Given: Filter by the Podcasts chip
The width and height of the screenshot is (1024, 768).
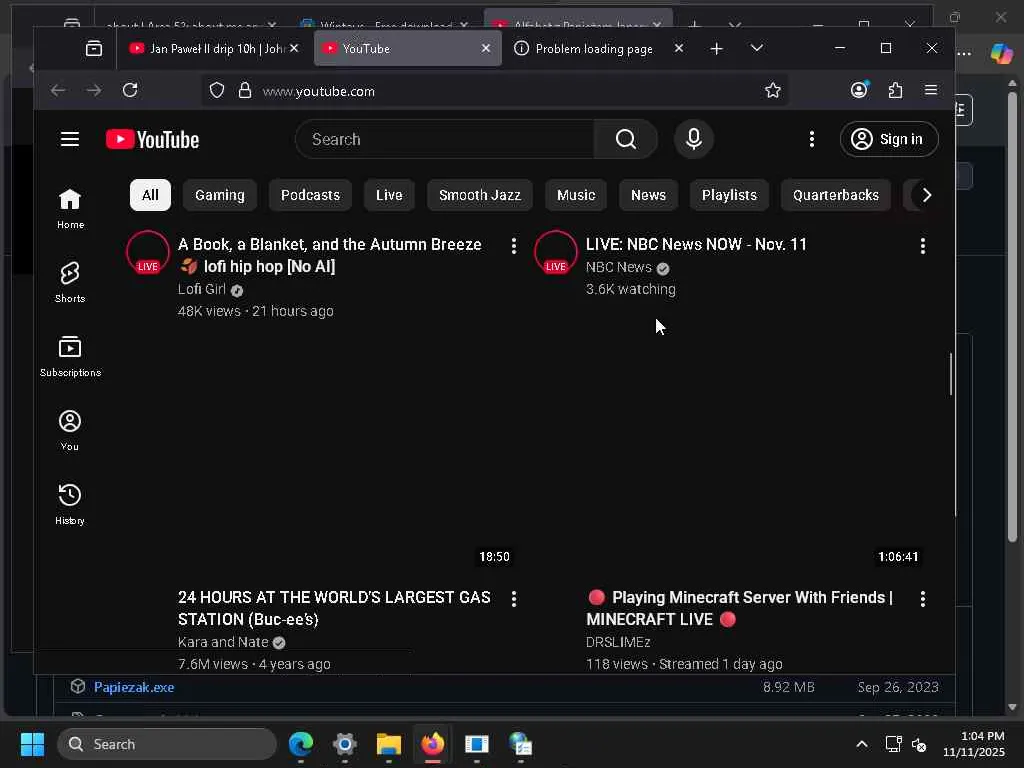Looking at the screenshot, I should click(x=310, y=195).
